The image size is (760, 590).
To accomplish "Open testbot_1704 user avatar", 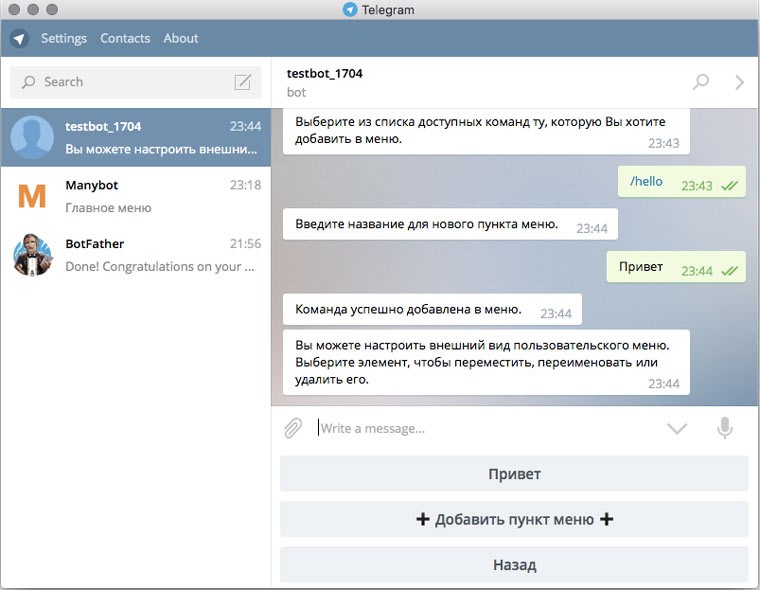I will (33, 138).
